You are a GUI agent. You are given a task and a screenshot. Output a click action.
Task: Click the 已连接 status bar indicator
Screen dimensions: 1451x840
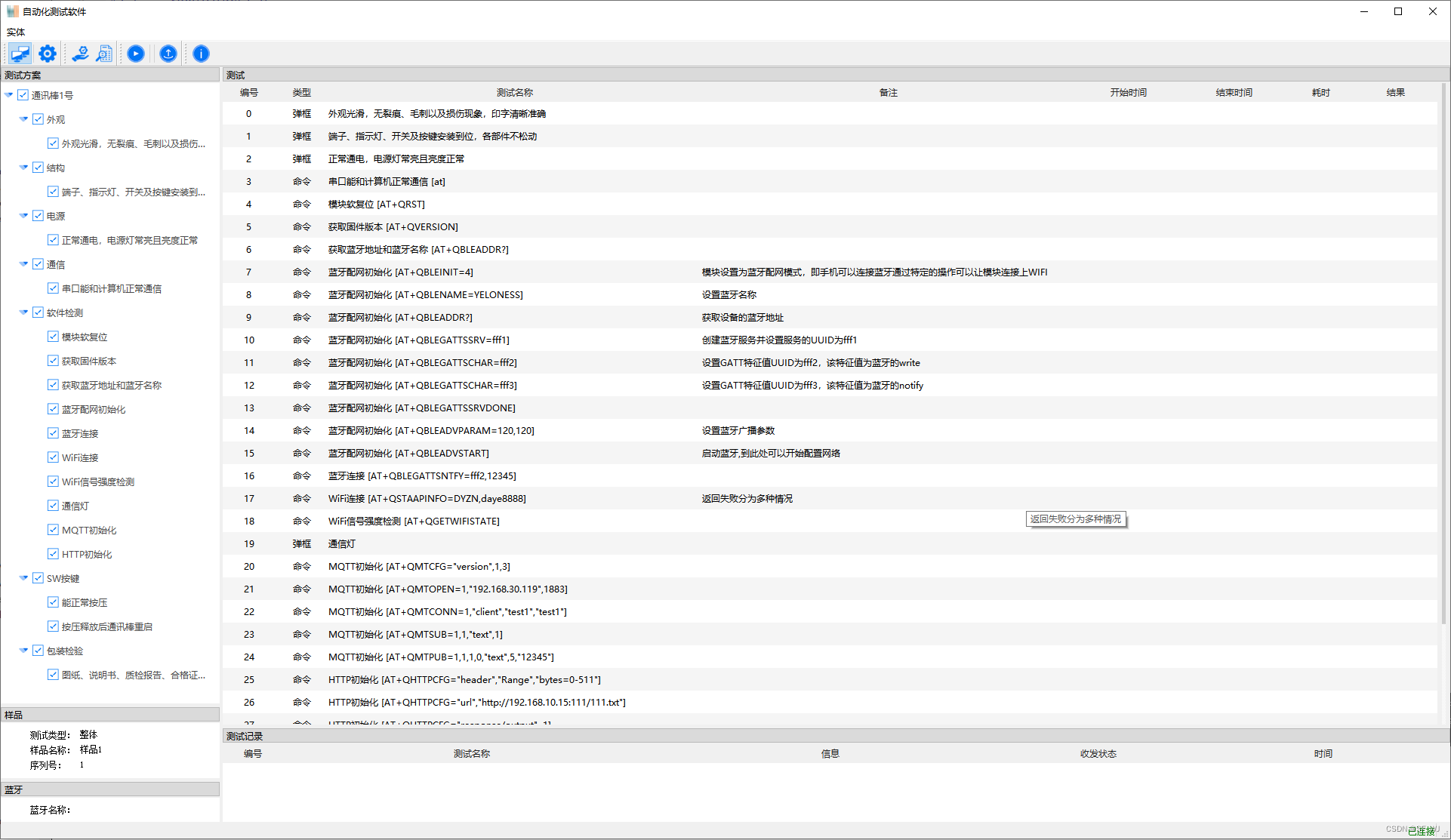pos(1422,831)
